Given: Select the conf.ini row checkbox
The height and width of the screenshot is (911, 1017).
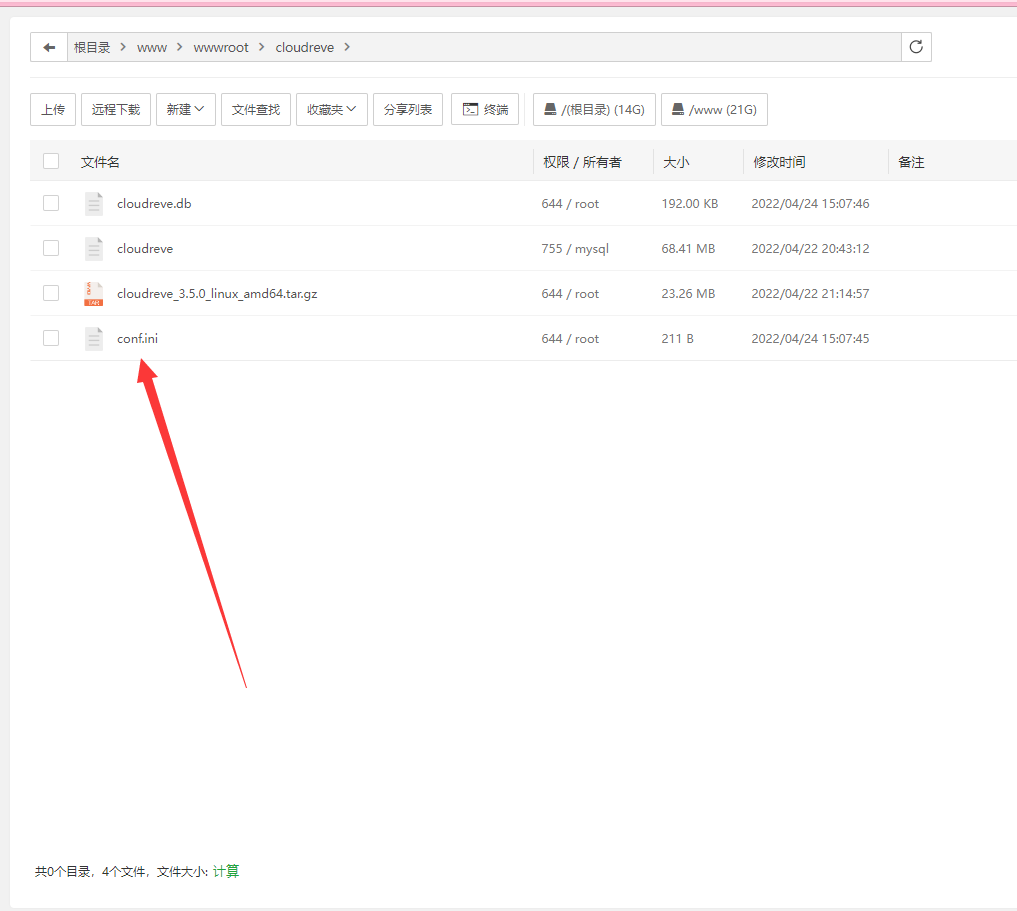Looking at the screenshot, I should (x=51, y=338).
